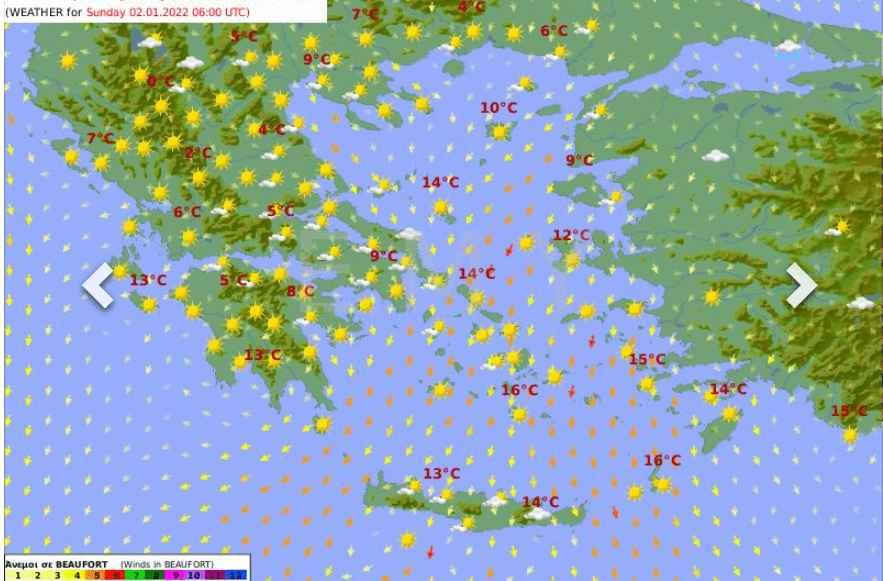Click the 6°C label at top right
Screen dimensions: 883x581
point(554,31)
